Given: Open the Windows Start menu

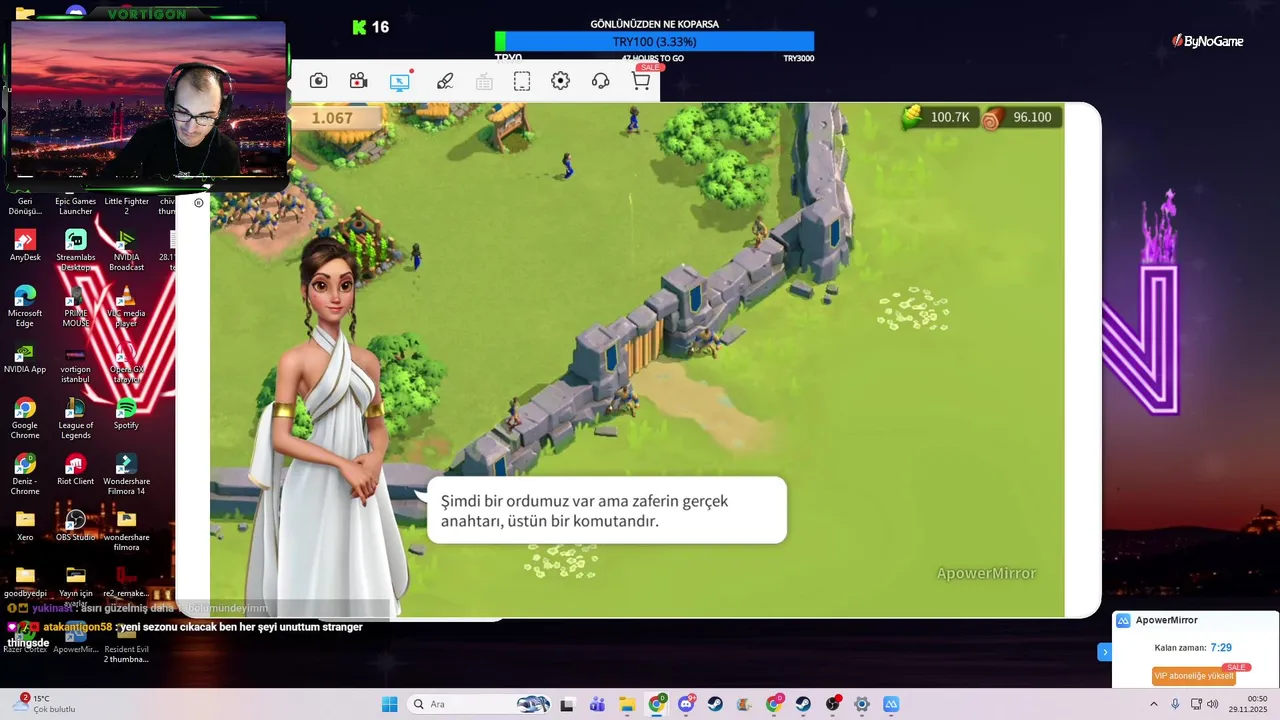Looking at the screenshot, I should [389, 704].
